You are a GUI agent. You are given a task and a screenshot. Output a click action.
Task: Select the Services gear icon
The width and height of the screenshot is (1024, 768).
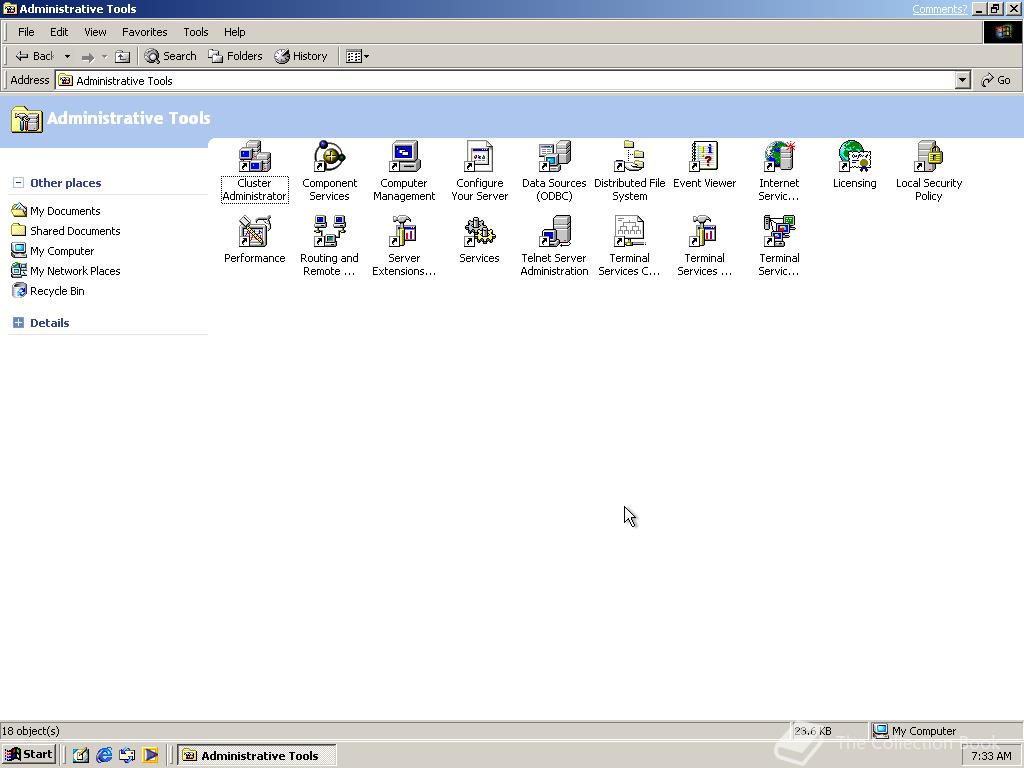[x=479, y=240]
